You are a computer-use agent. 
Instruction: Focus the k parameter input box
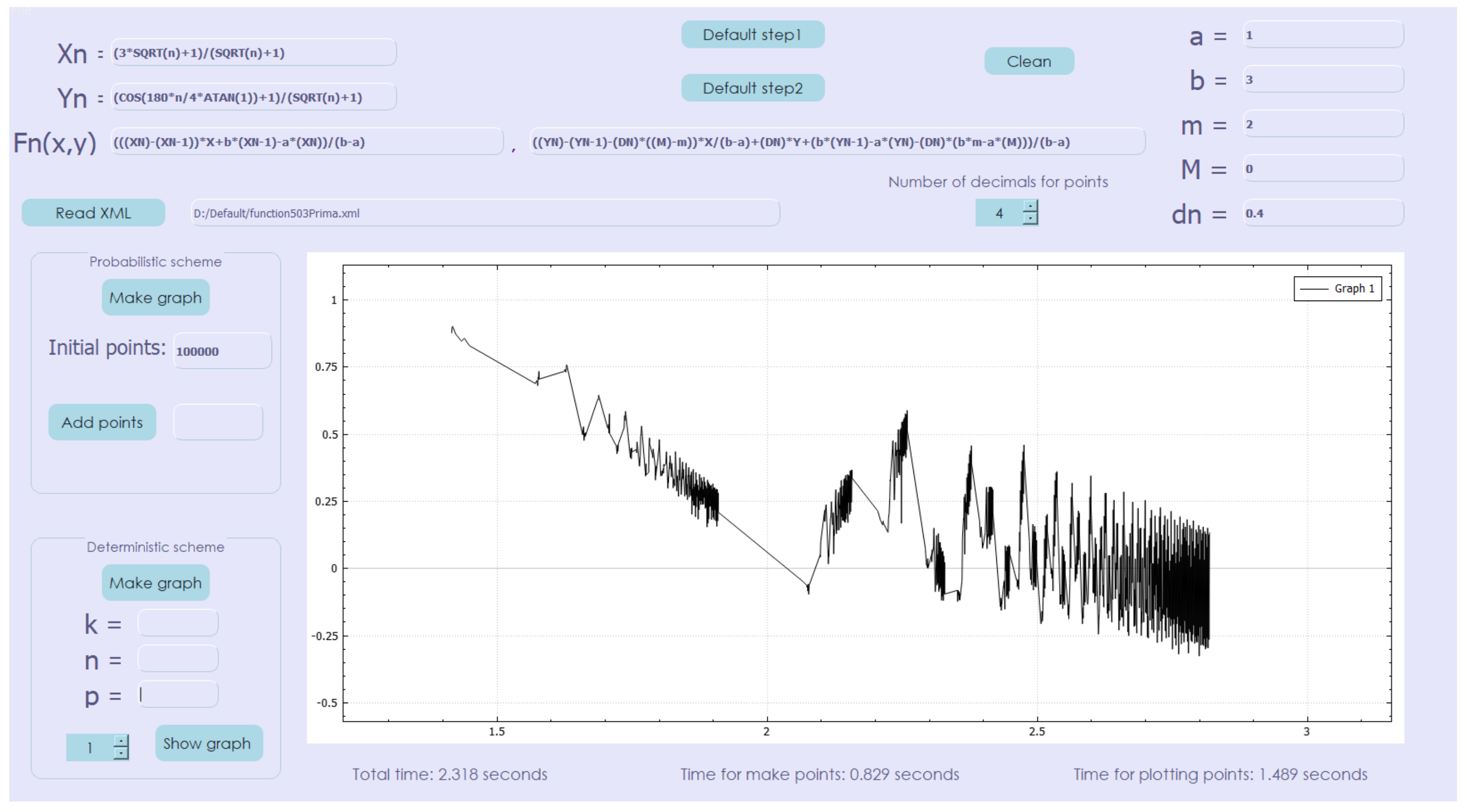pos(177,623)
